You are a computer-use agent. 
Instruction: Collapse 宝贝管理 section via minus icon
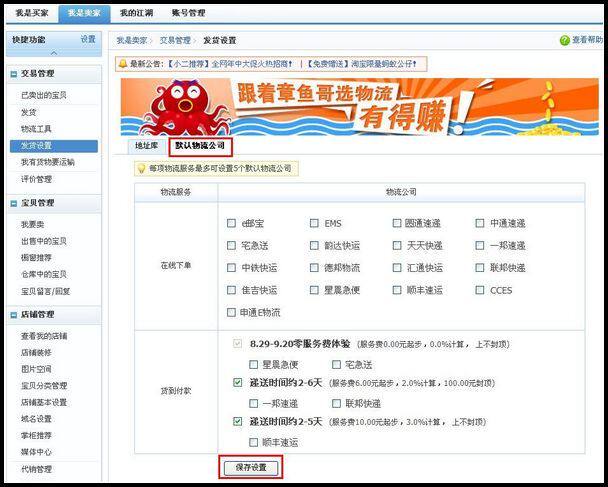coord(14,203)
